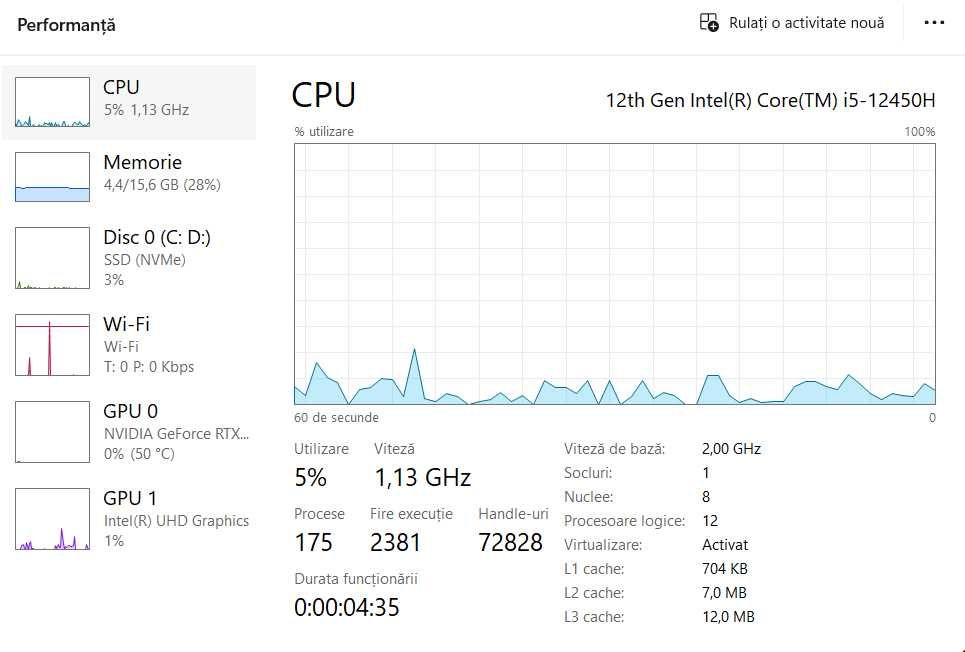Switch to the Memorie sidebar entry

click(x=143, y=162)
